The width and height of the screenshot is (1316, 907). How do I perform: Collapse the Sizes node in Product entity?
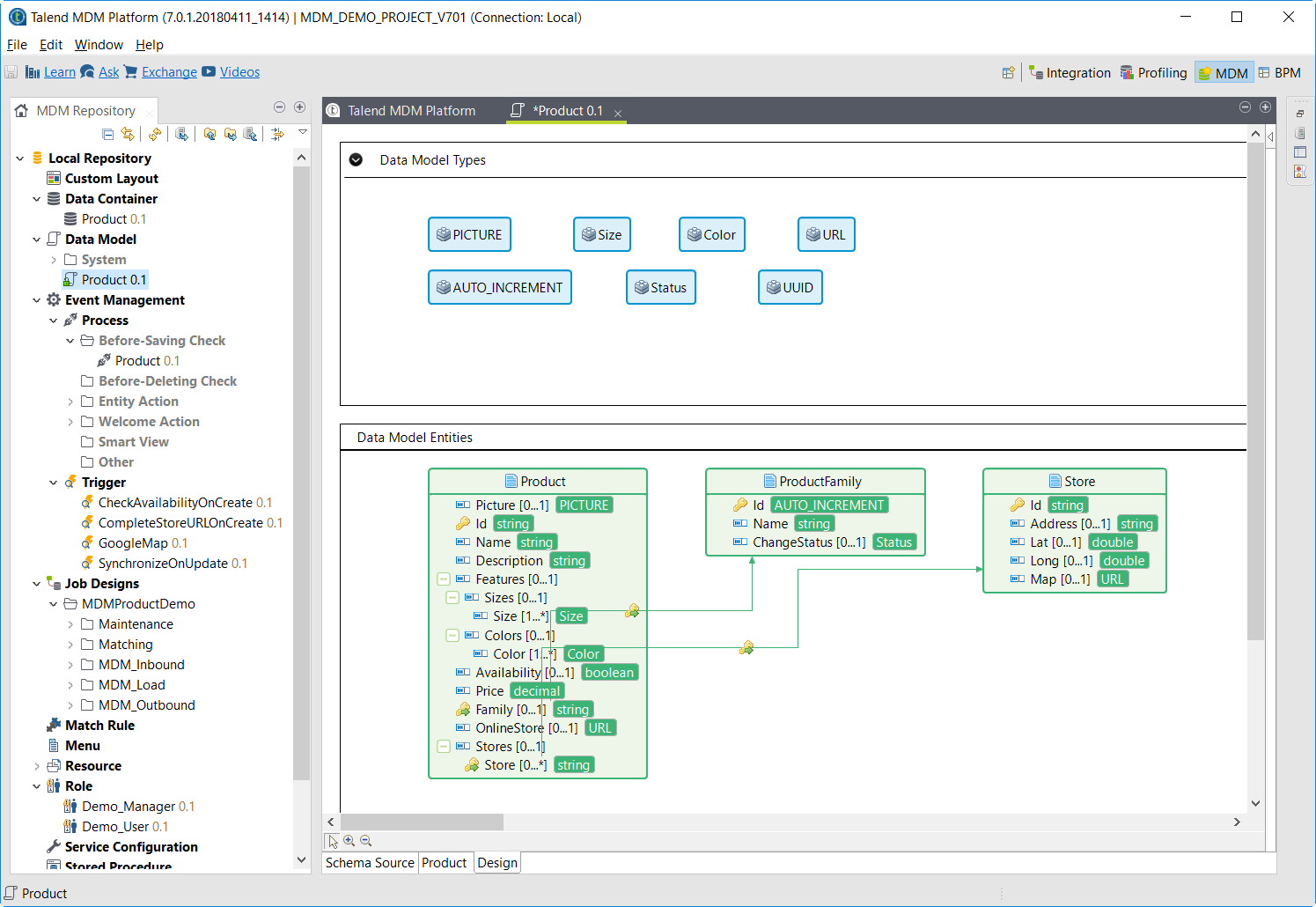[452, 598]
